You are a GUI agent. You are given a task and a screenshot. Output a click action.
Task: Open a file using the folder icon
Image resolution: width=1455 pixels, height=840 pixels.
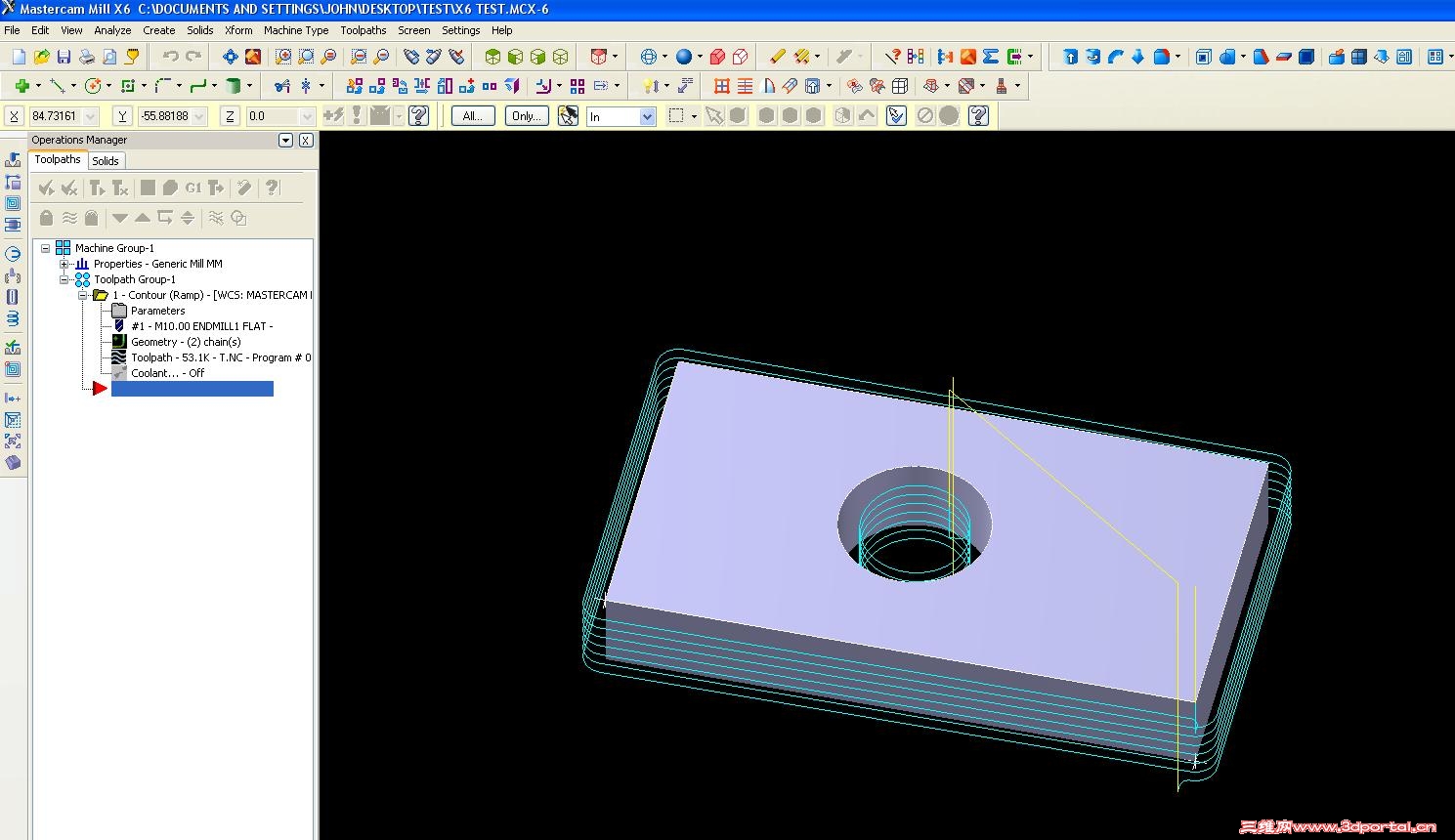click(41, 57)
